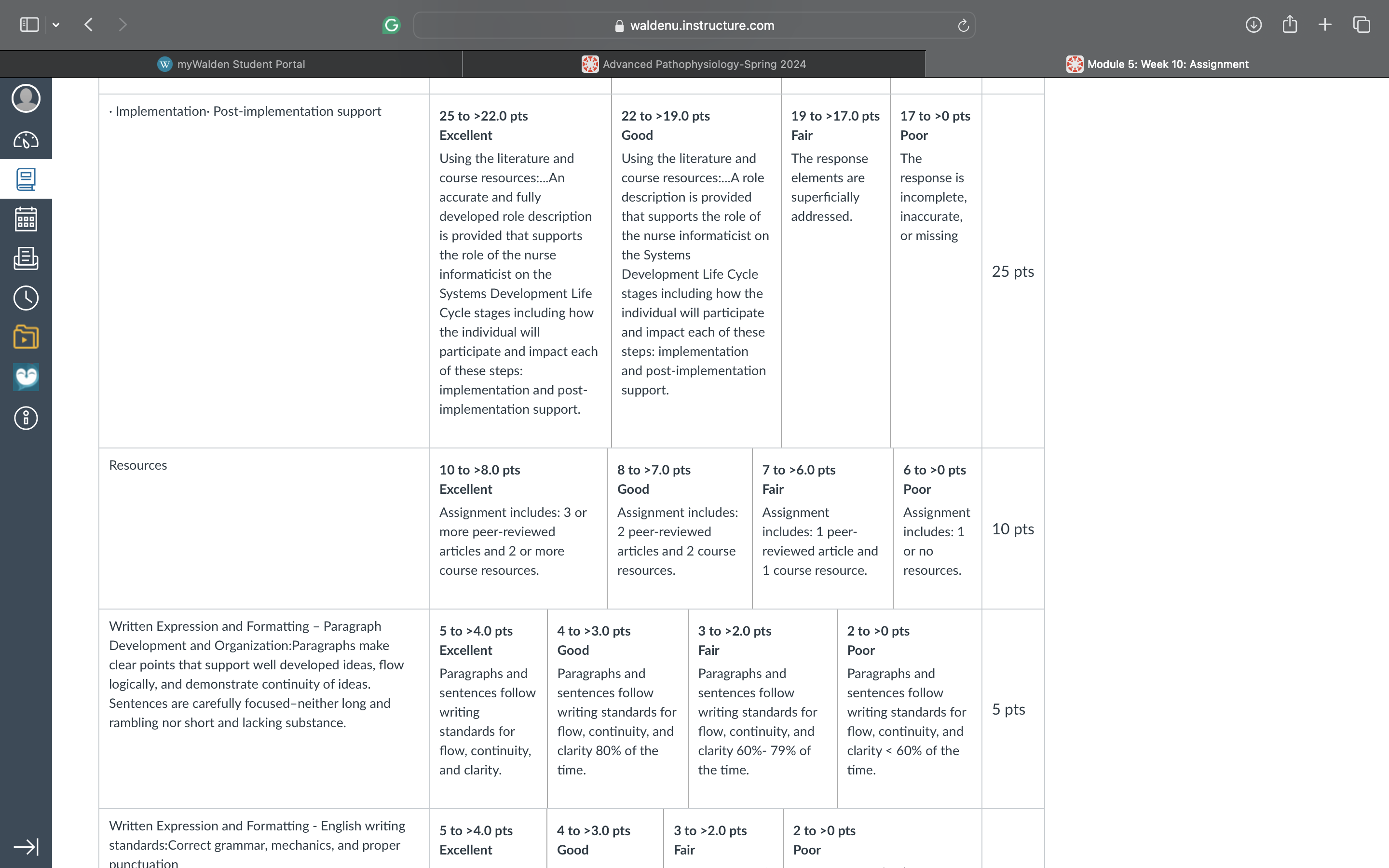The height and width of the screenshot is (868, 1389).
Task: Open the Account avatar in Canvas sidebar
Action: [26, 99]
